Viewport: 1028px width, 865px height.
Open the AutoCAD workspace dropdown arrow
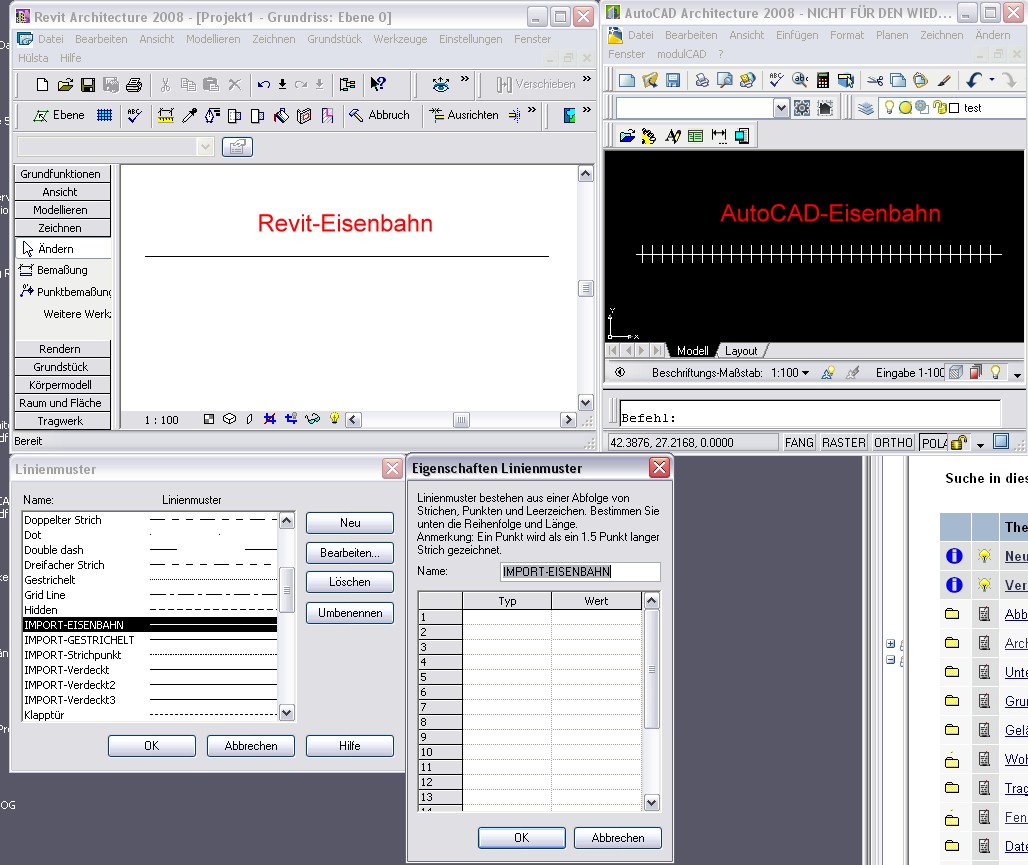[781, 108]
